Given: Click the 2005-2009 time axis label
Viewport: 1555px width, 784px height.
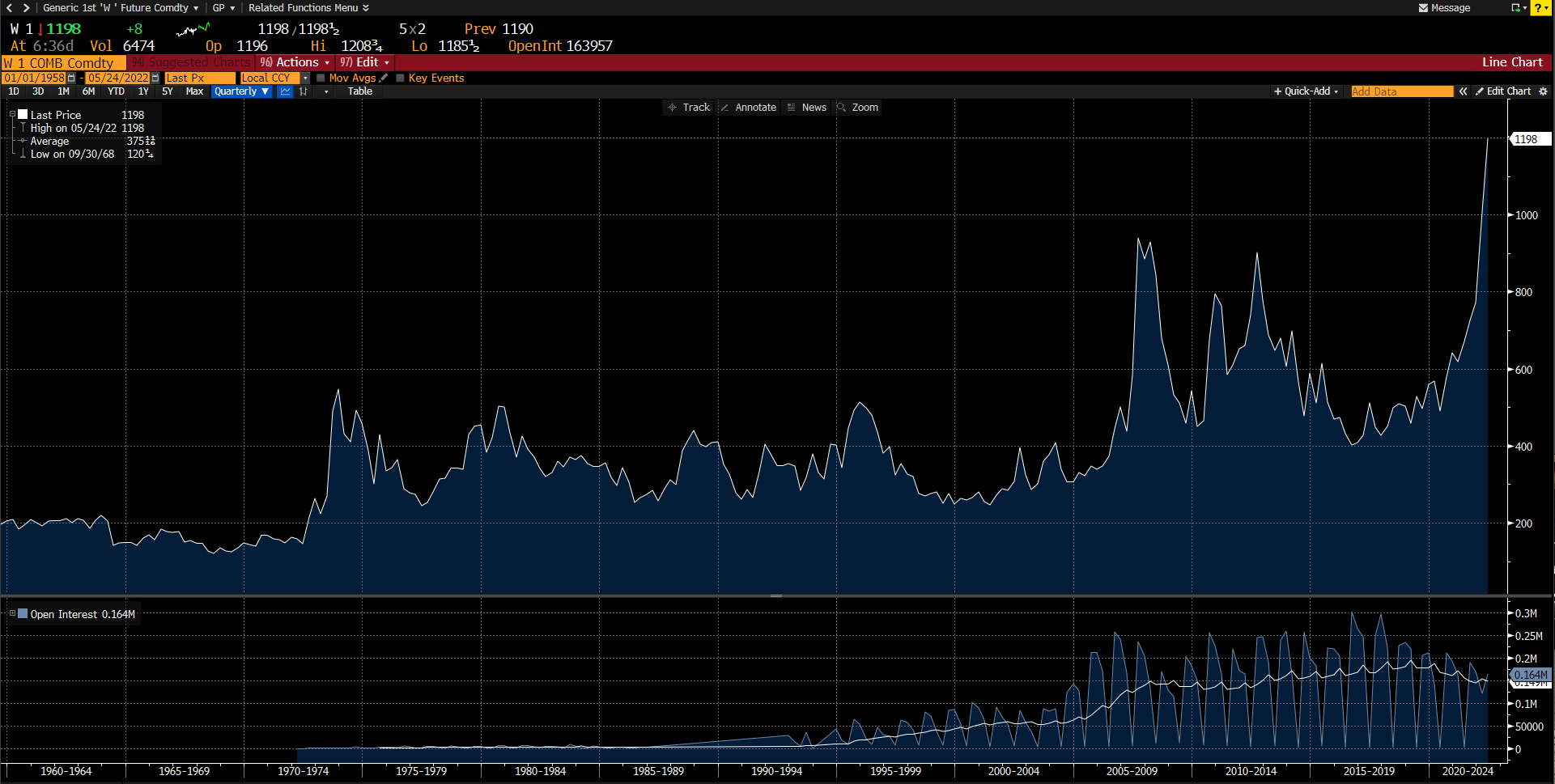Looking at the screenshot, I should (x=1132, y=771).
